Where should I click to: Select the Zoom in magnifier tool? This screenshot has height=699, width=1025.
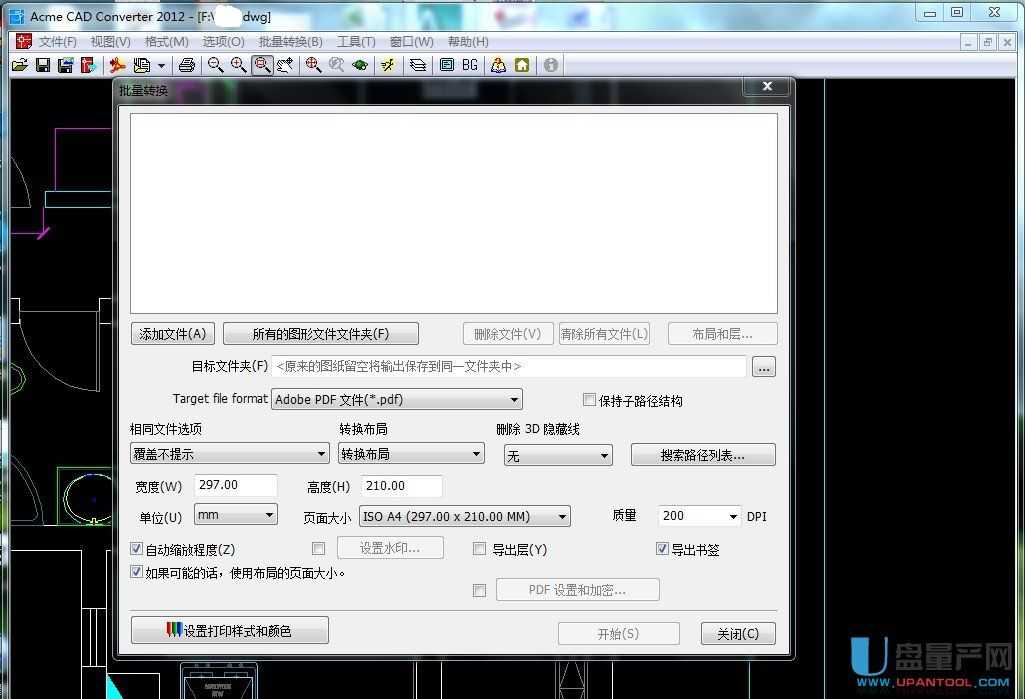[239, 65]
